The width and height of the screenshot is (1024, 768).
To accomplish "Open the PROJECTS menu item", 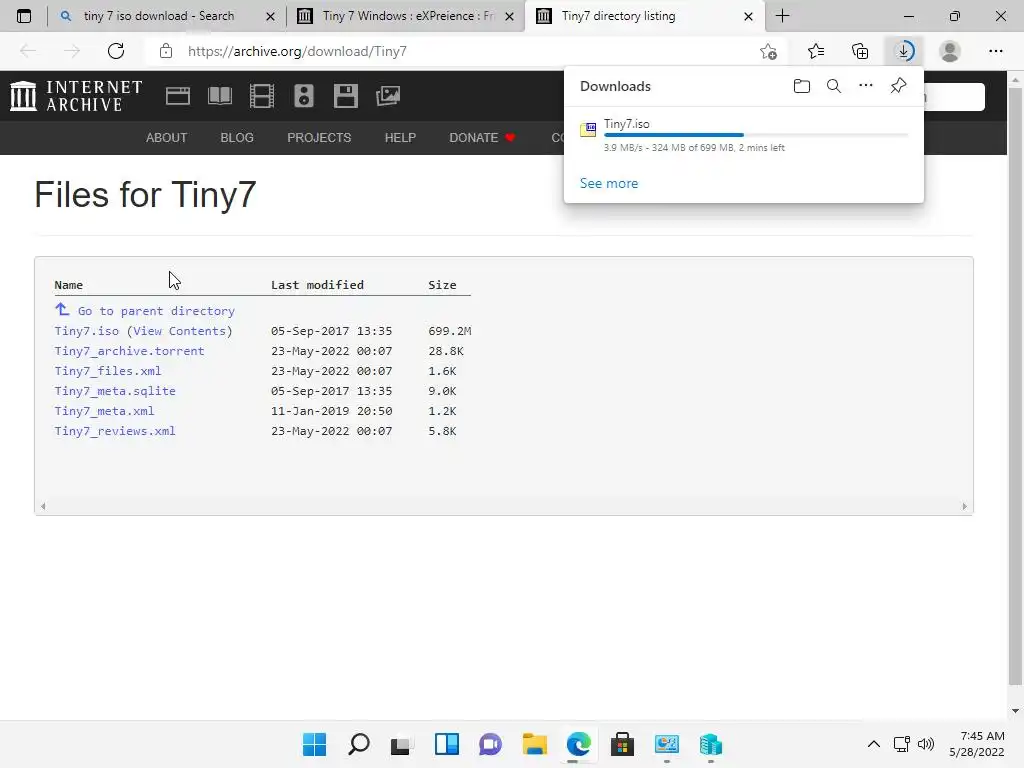I will tap(319, 138).
